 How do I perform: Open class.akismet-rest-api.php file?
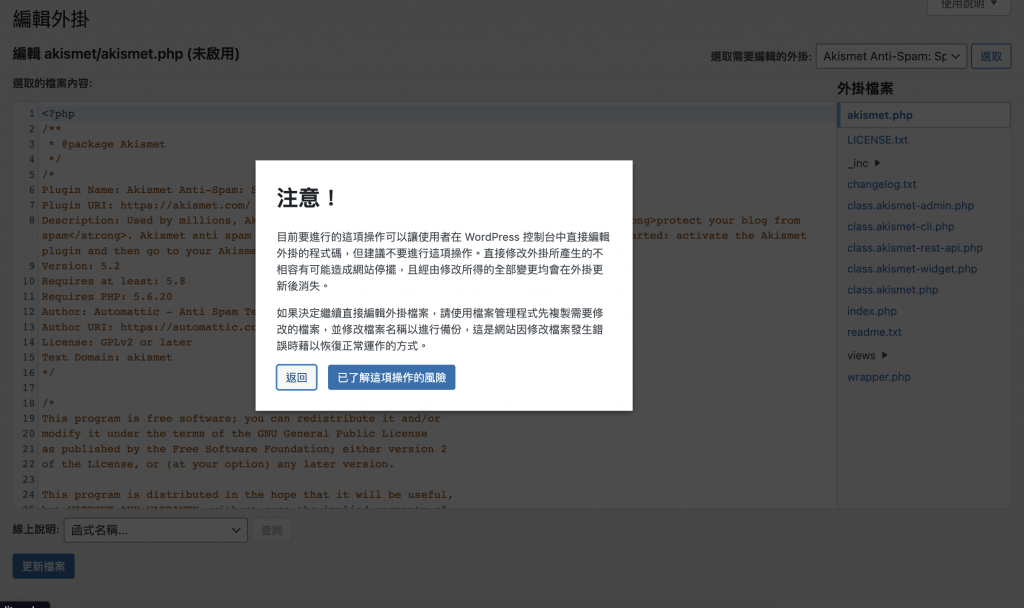coord(914,248)
